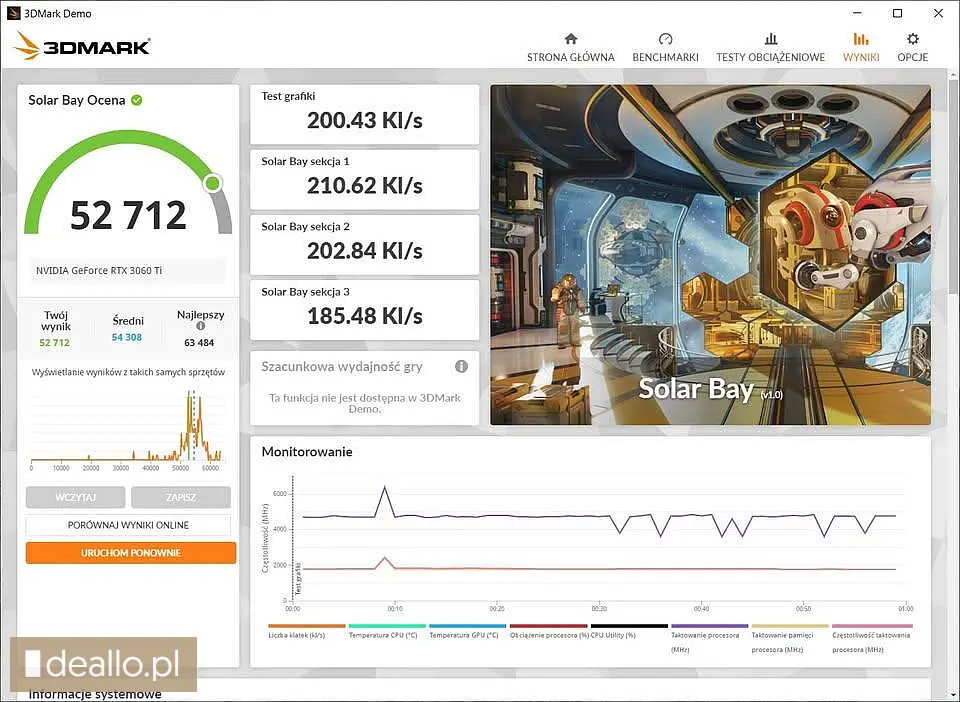Click green validation checkmark next to Solar Bay Ocena
The image size is (960, 702).
click(137, 100)
